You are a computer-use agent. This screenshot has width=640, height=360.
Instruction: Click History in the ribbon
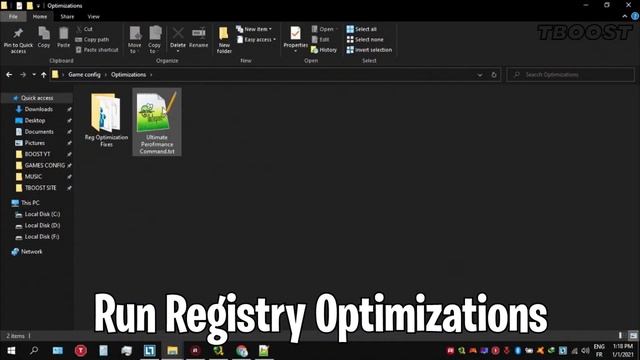click(x=324, y=50)
